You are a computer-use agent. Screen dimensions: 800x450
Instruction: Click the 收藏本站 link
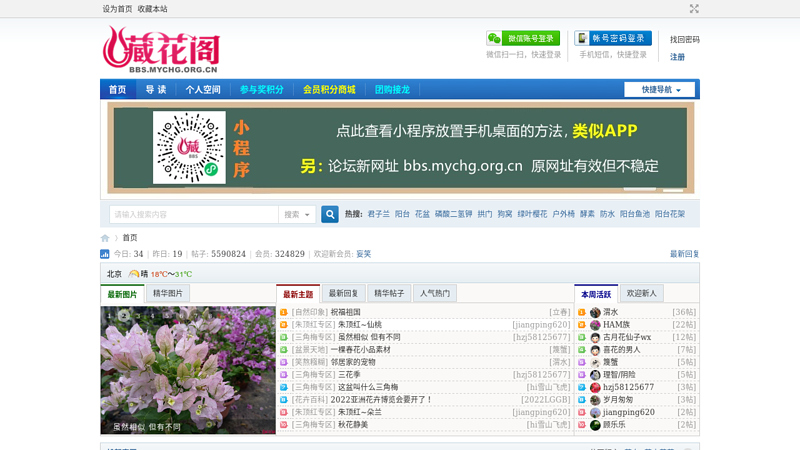click(x=152, y=9)
